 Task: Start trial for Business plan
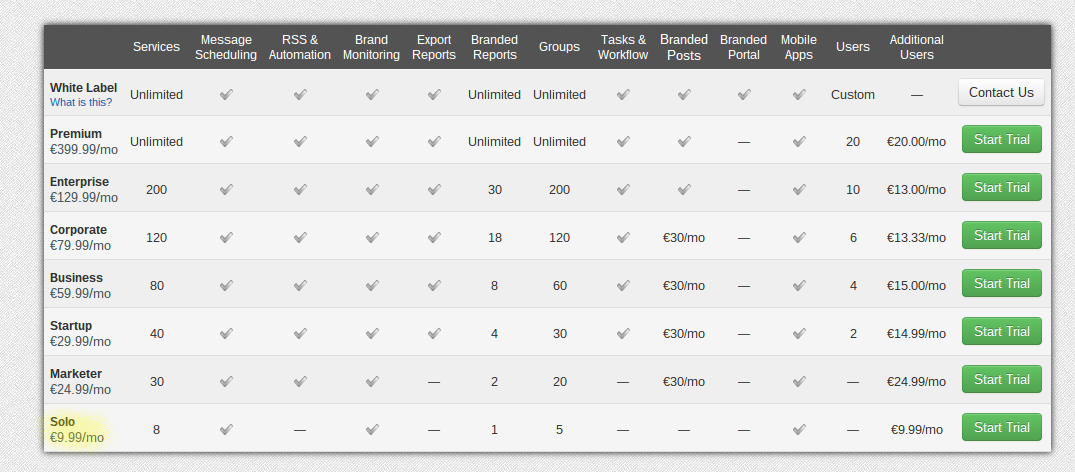point(1001,284)
